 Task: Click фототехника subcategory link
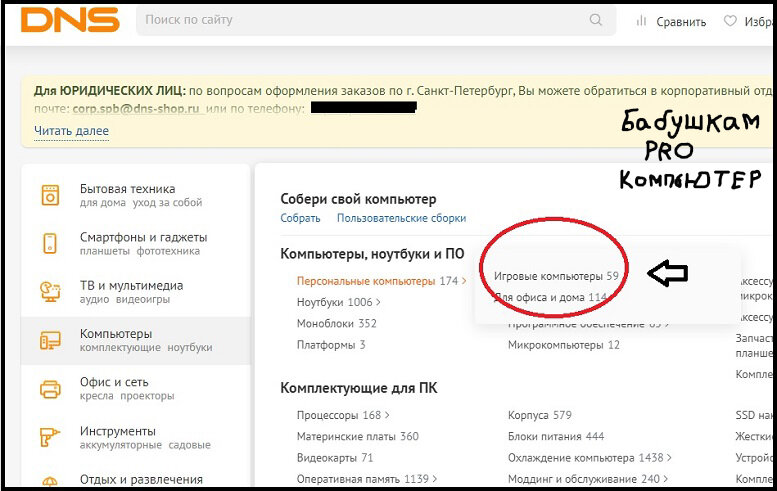(168, 251)
